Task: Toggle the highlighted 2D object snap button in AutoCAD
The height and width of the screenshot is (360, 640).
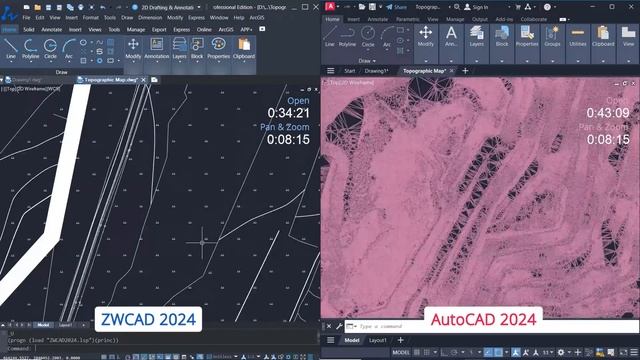Action: (498, 352)
